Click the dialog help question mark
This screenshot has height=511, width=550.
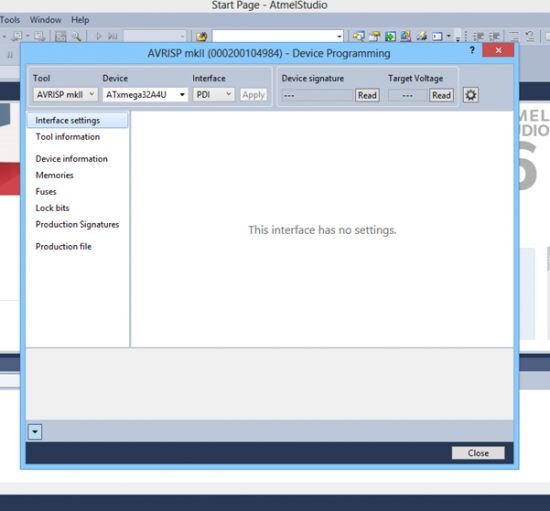point(472,51)
